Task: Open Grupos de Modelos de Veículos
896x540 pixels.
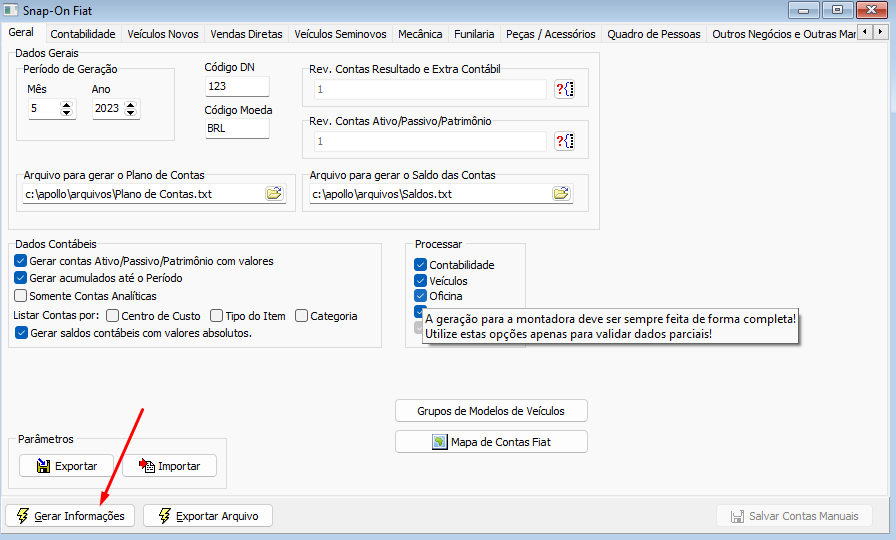Action: [x=491, y=411]
